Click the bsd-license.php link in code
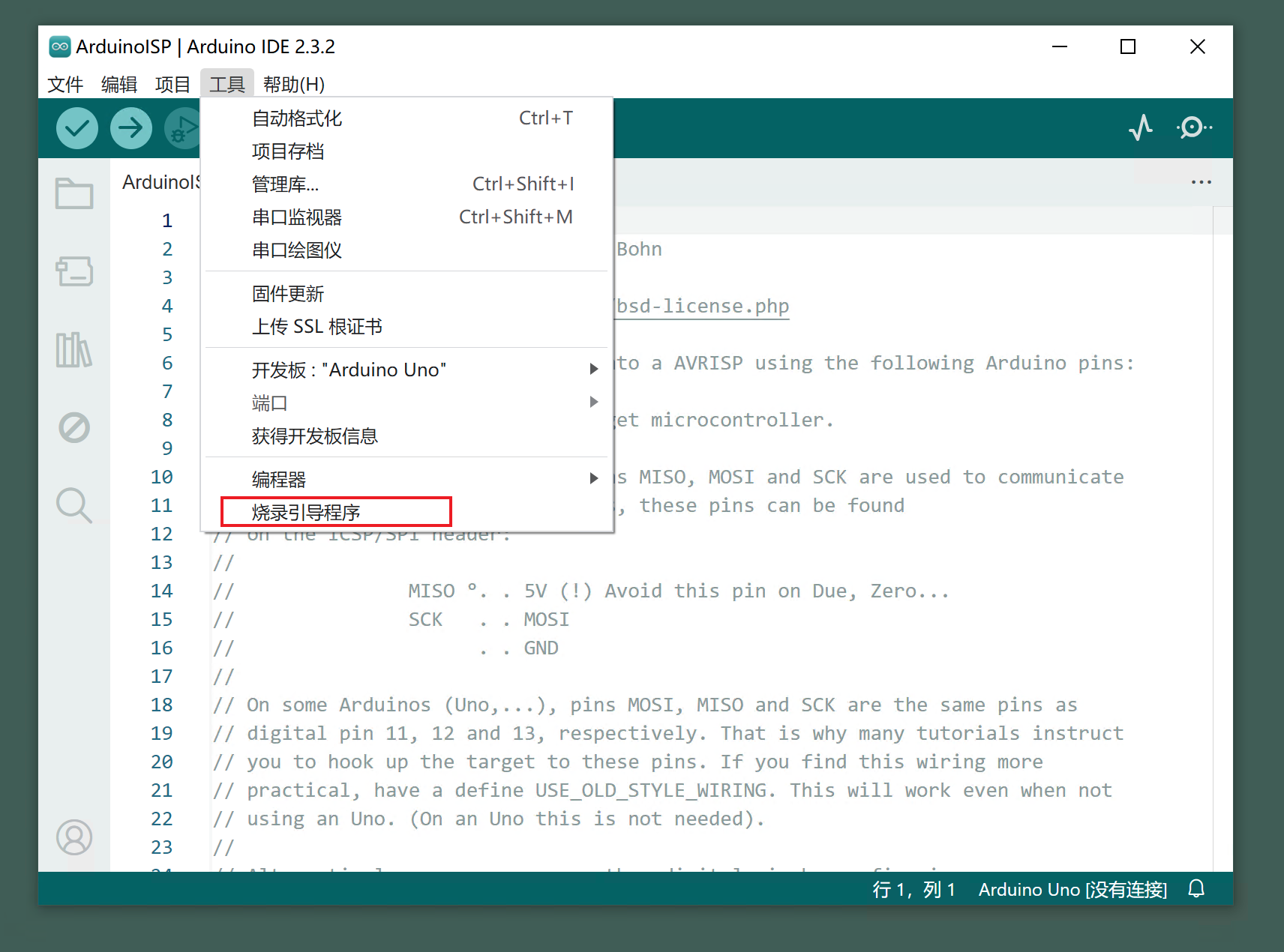 [702, 306]
